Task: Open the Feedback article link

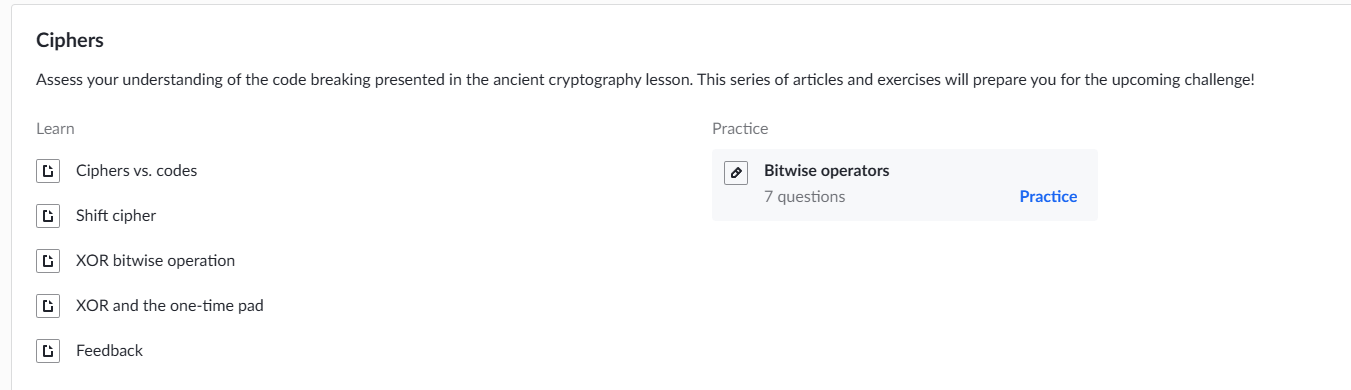Action: pos(109,351)
